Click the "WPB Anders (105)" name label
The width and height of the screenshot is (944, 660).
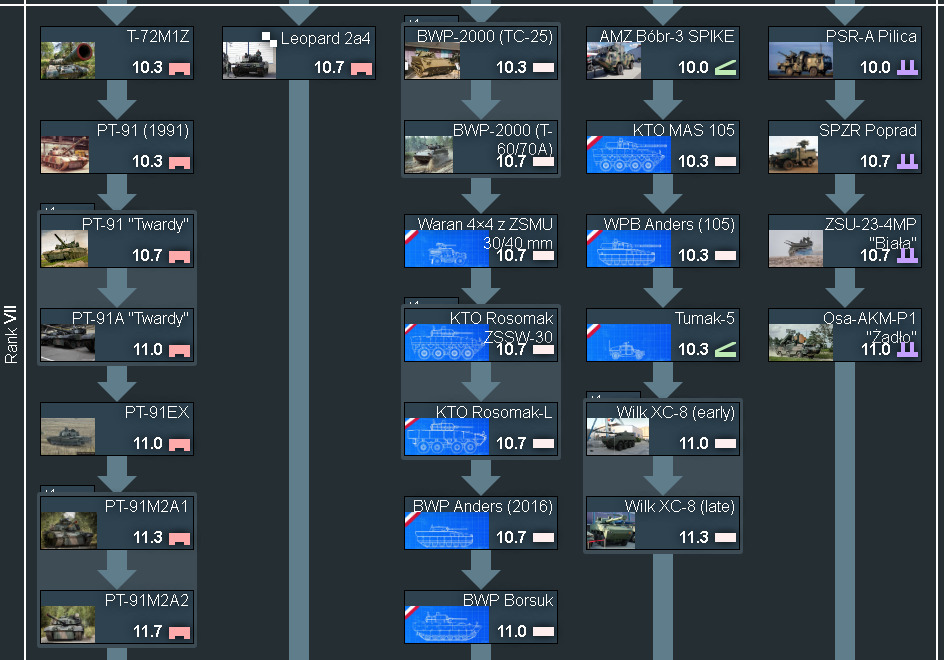[669, 225]
